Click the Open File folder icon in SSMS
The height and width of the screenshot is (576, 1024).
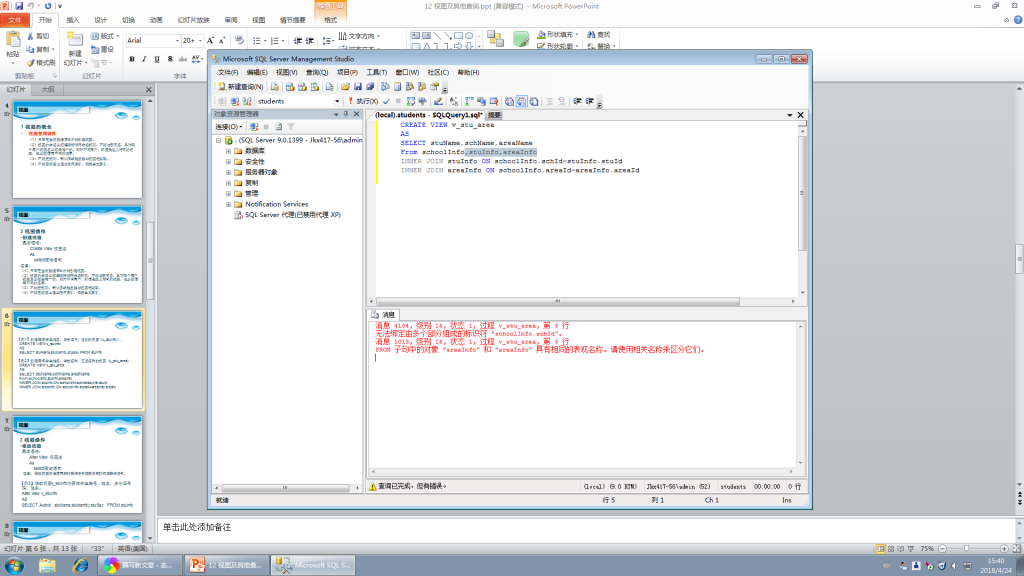pos(345,86)
